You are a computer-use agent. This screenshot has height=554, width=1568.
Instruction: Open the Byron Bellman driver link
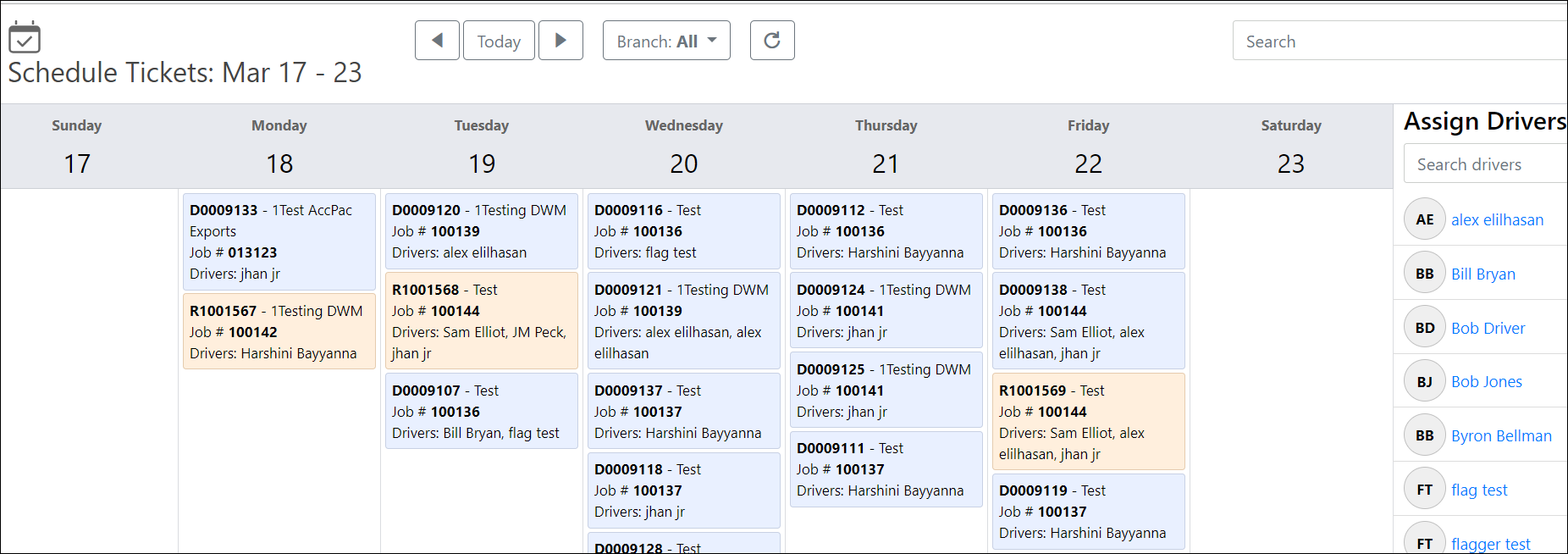[x=1501, y=435]
